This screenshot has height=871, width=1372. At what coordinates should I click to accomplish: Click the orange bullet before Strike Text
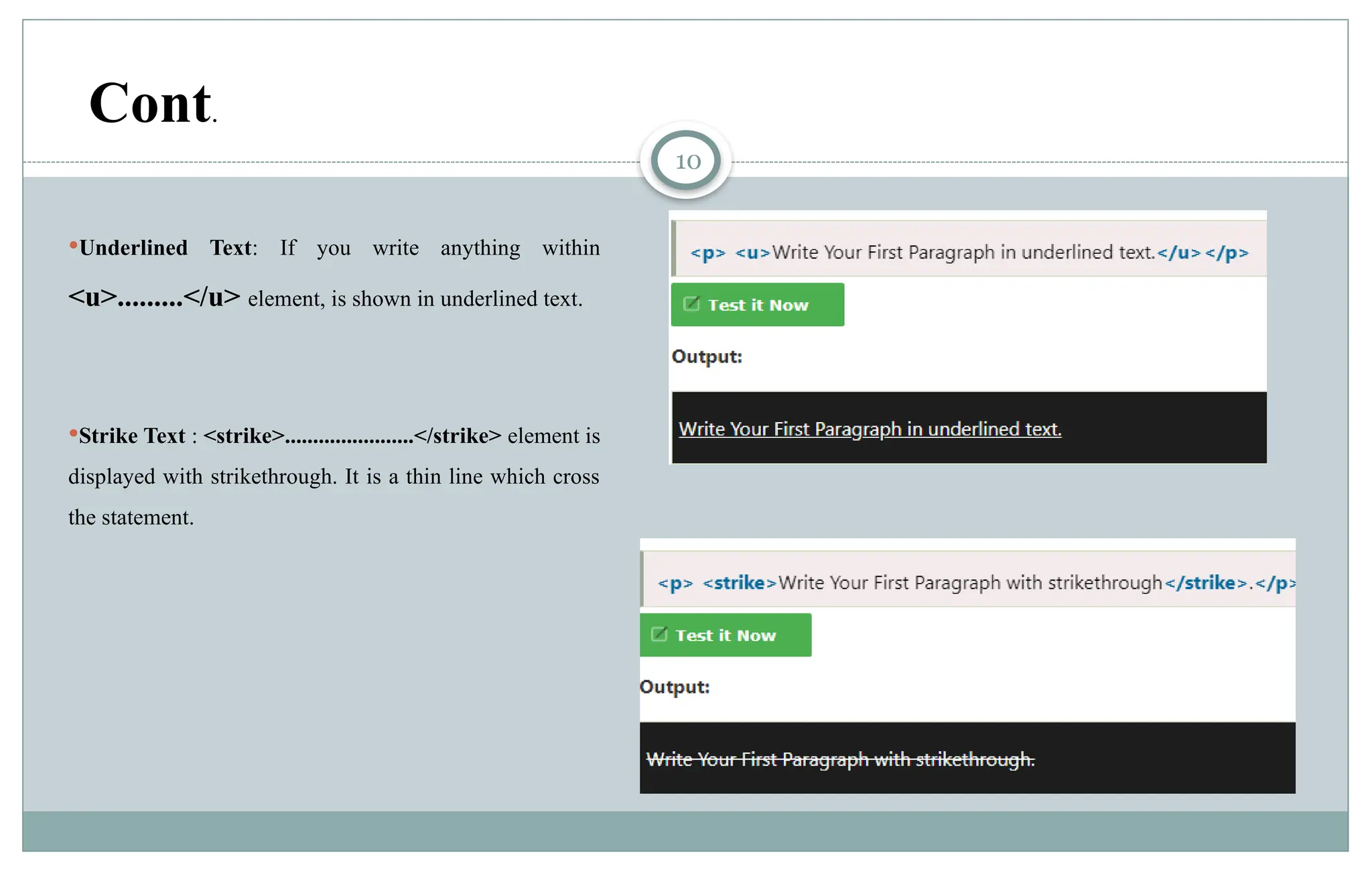tap(73, 433)
